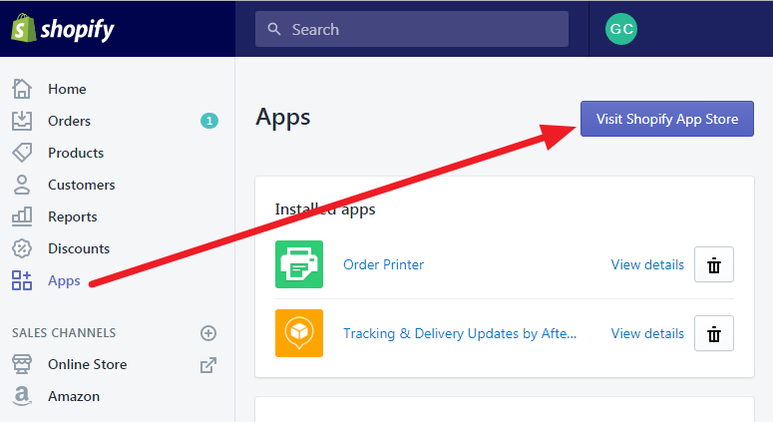773x422 pixels.
Task: View details for Order Printer
Action: (x=647, y=265)
